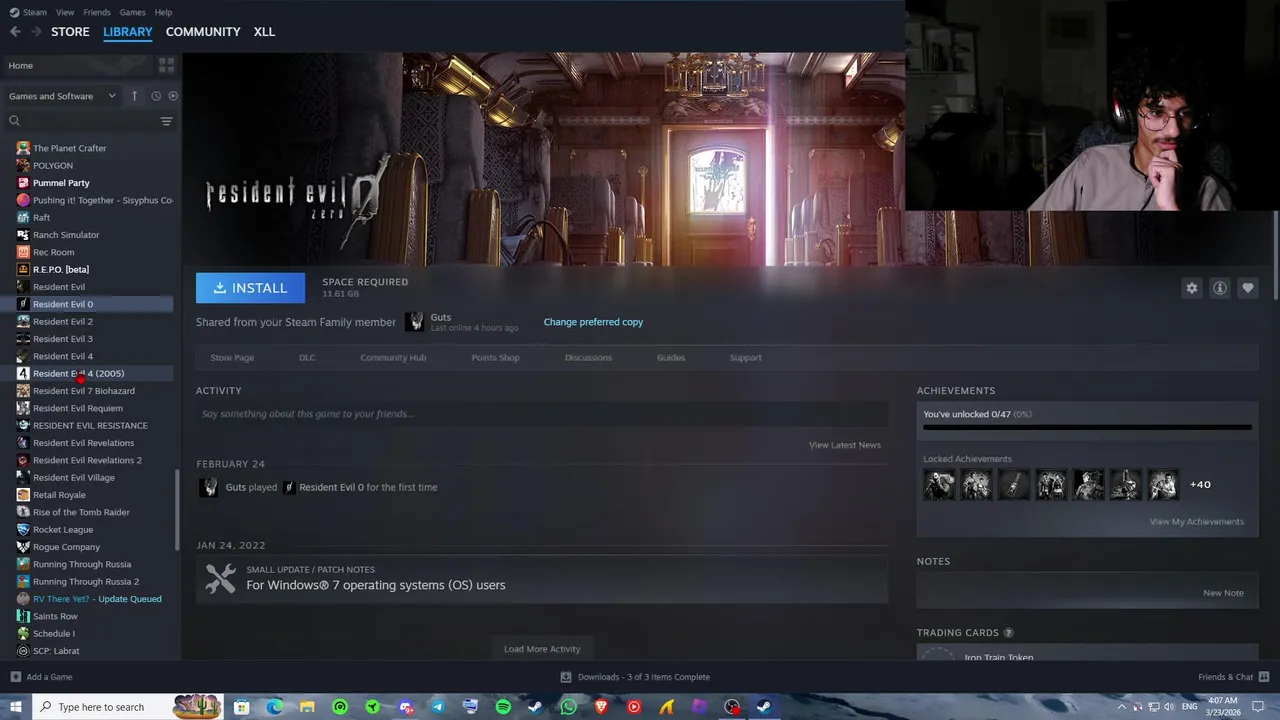The height and width of the screenshot is (720, 1280).
Task: Open the XLL profile tab
Action: click(264, 32)
